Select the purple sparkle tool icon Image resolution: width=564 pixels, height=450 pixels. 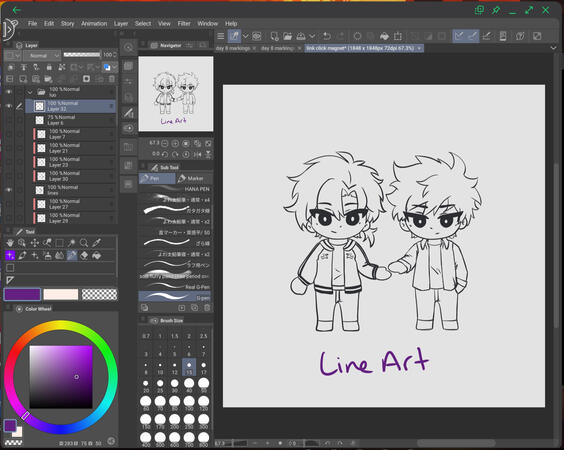click(10, 255)
